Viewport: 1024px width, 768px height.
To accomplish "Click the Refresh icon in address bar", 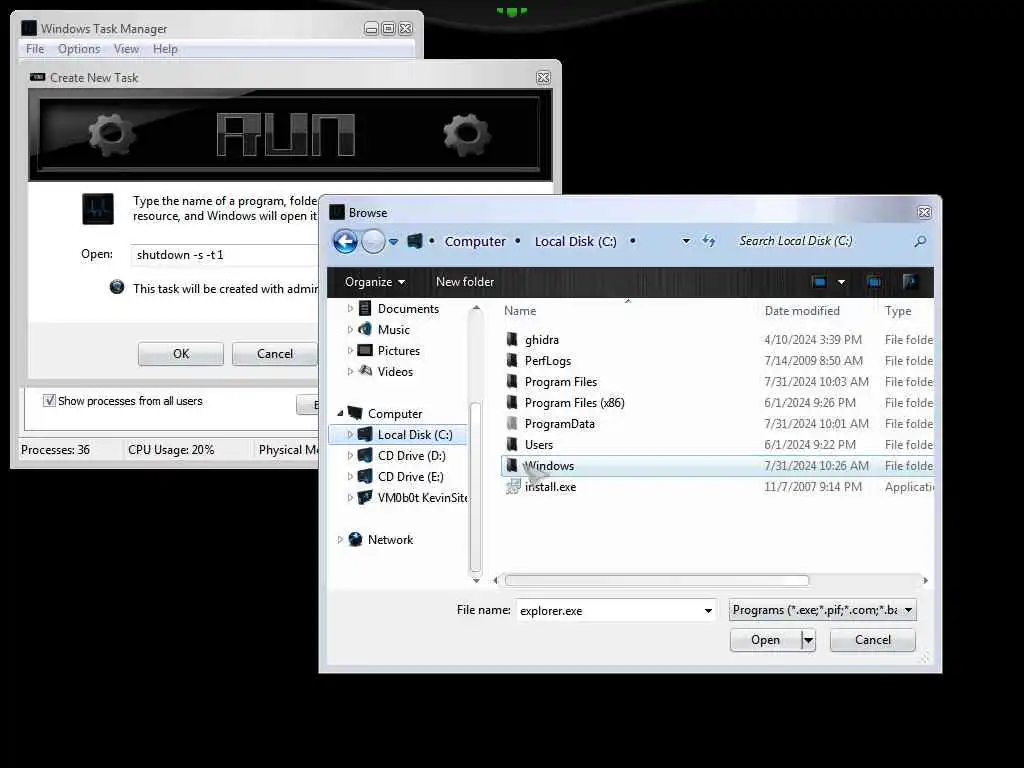I will (709, 241).
